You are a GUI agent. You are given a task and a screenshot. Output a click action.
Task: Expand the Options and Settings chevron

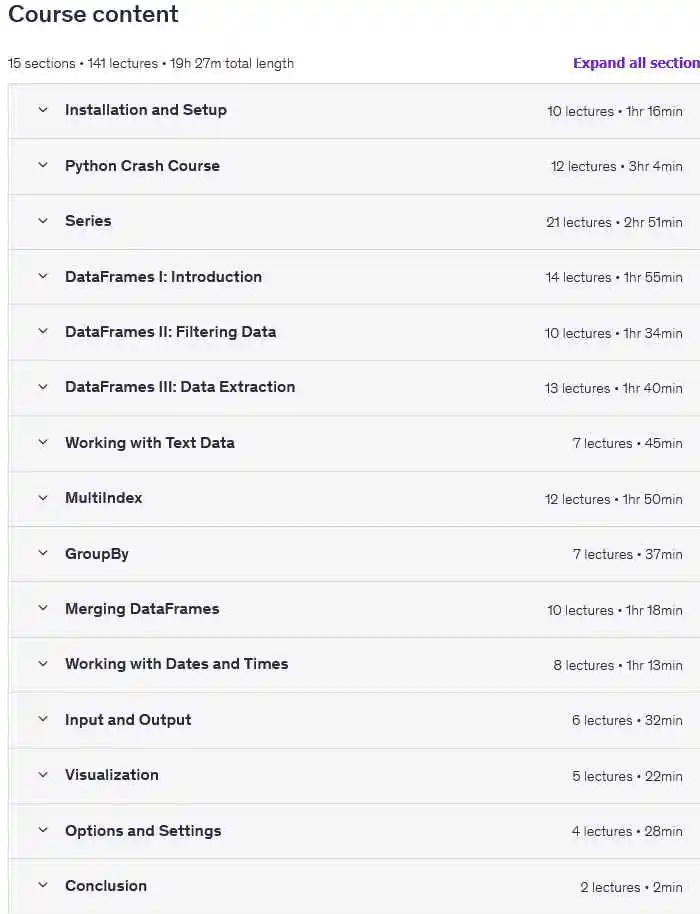click(43, 831)
